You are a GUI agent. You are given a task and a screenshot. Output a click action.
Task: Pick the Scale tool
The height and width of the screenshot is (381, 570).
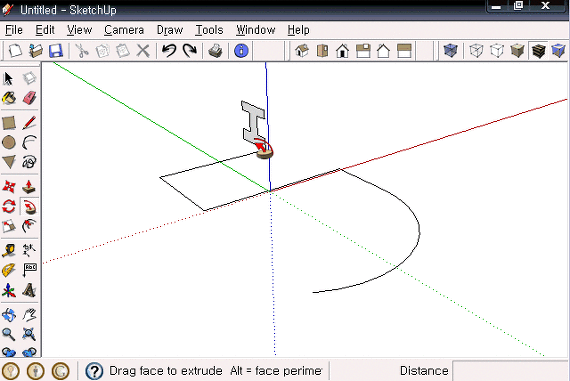coord(9,226)
